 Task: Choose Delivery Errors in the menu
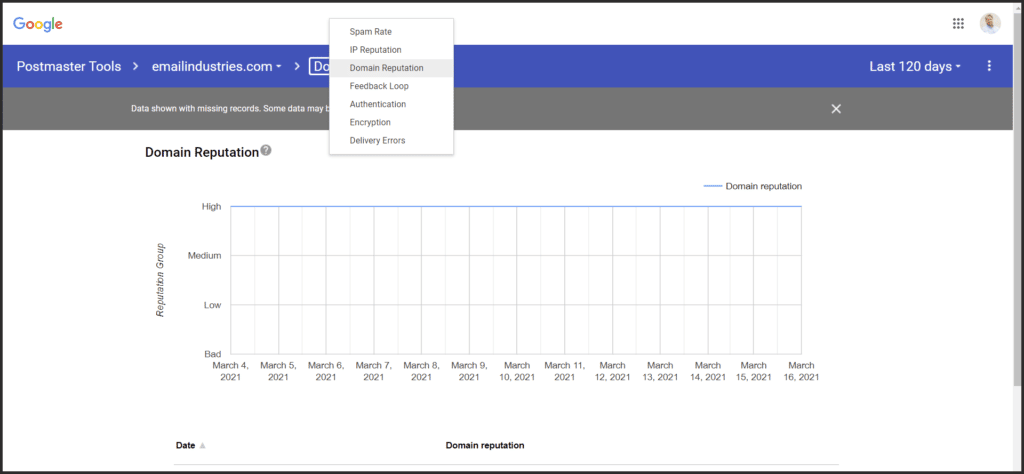(x=377, y=140)
